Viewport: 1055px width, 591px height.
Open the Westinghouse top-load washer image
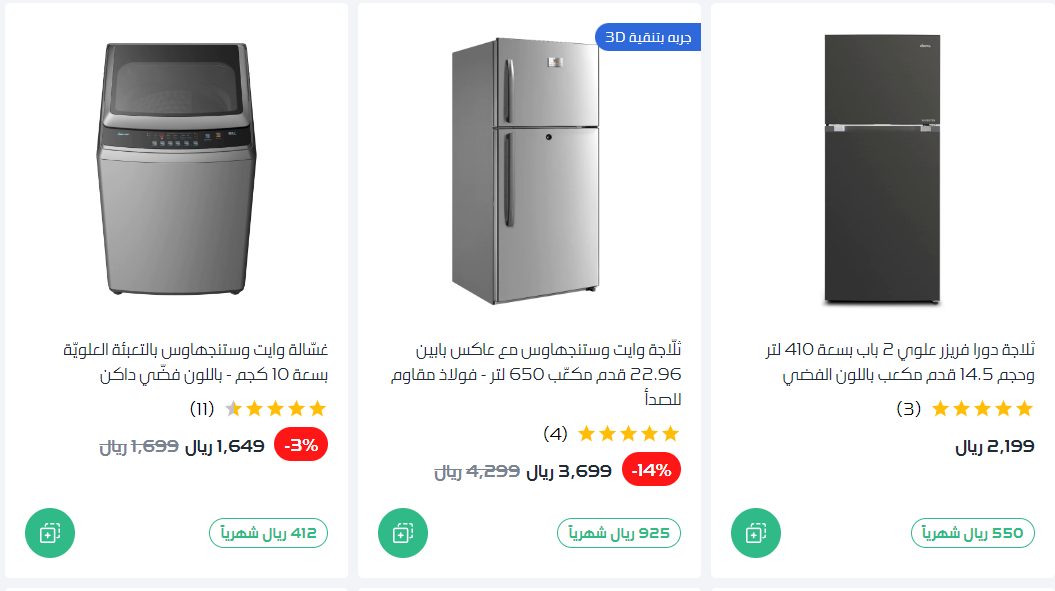point(176,168)
